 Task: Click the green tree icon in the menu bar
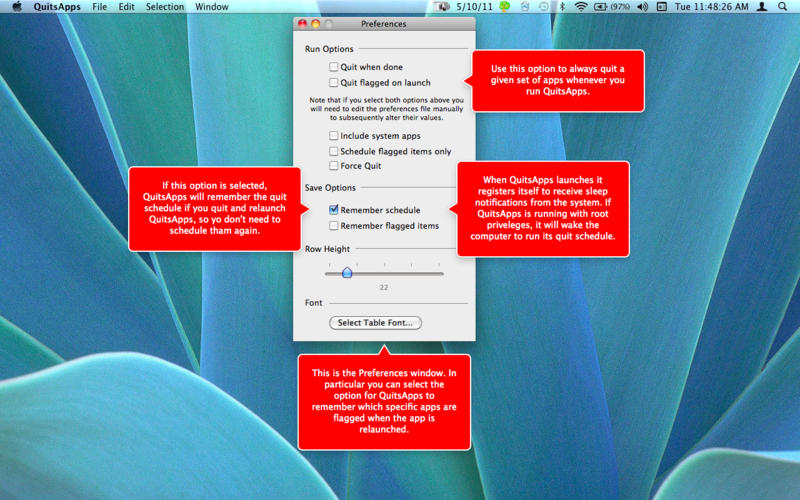(x=505, y=7)
